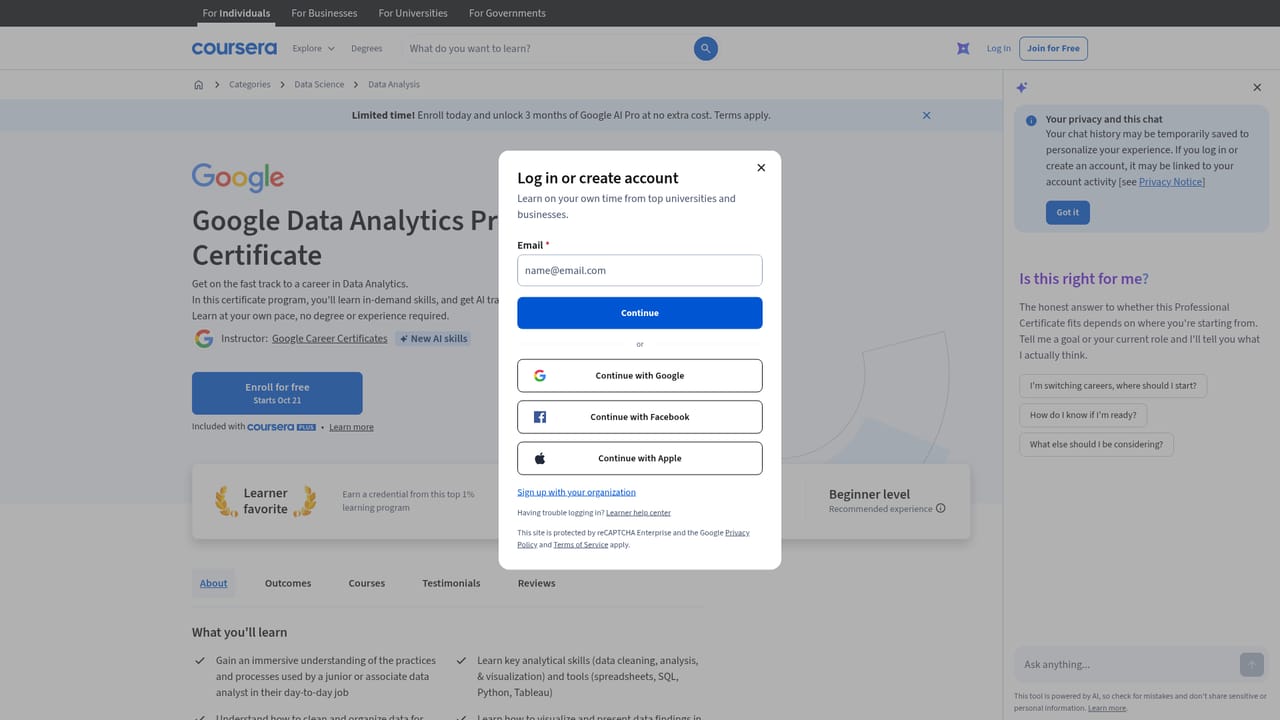Close the AI chat side panel
This screenshot has height=720, width=1280.
tap(1257, 88)
